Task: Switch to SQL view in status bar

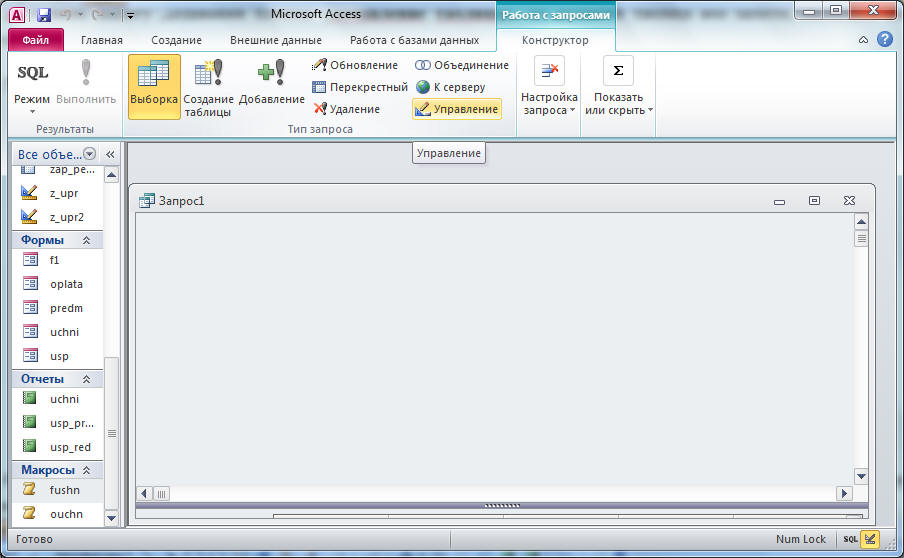Action: click(x=850, y=539)
